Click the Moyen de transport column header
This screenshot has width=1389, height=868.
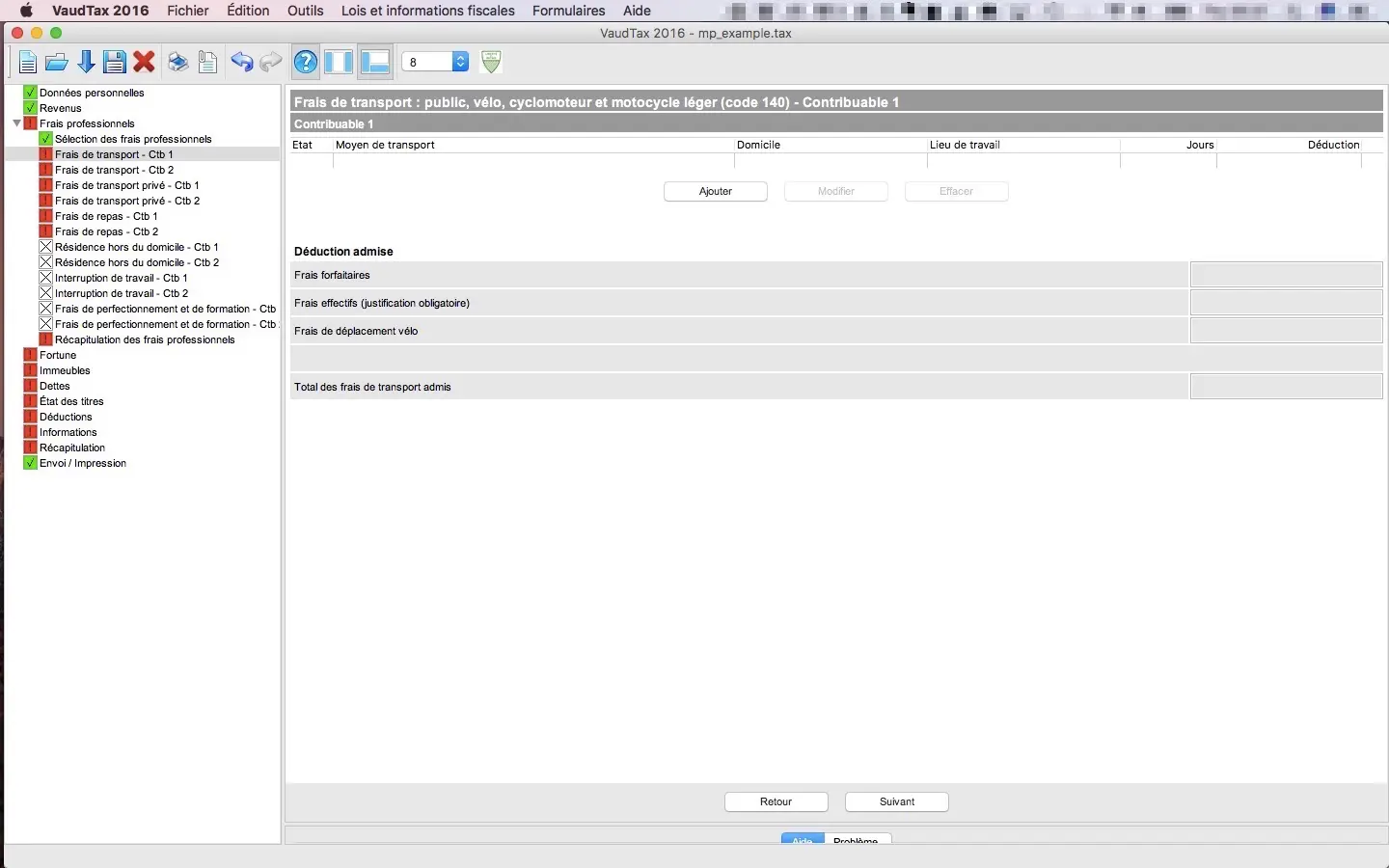point(385,145)
